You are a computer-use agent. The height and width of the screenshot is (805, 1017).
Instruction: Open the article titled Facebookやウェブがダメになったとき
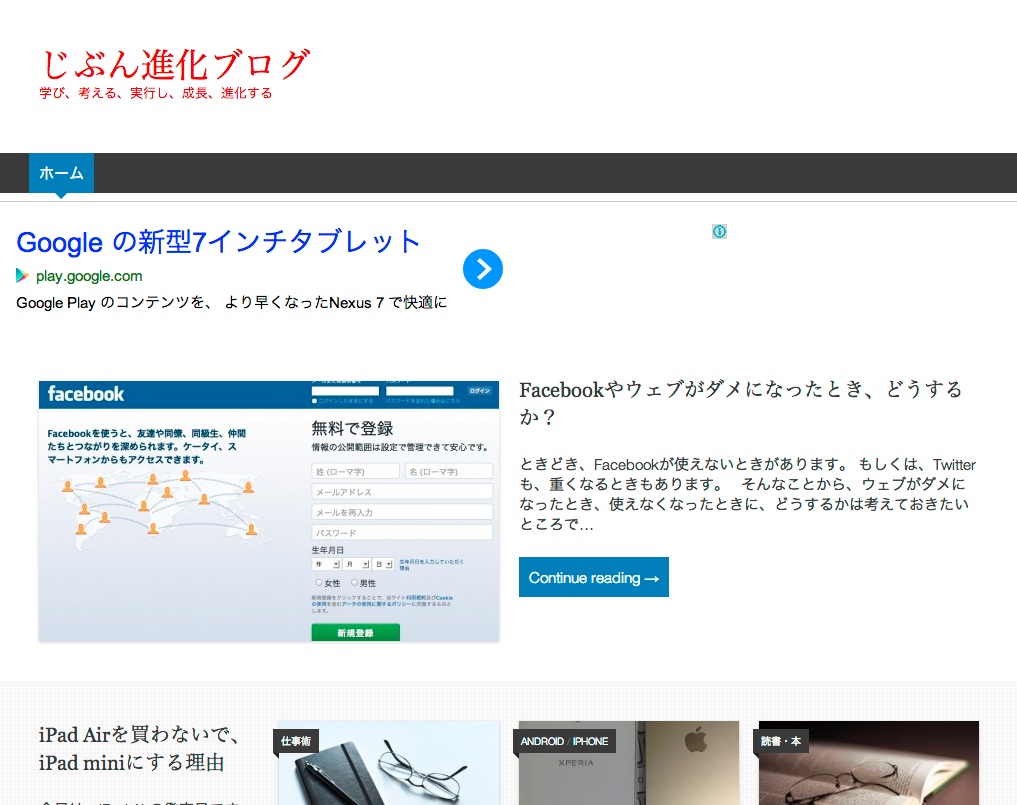tap(741, 402)
